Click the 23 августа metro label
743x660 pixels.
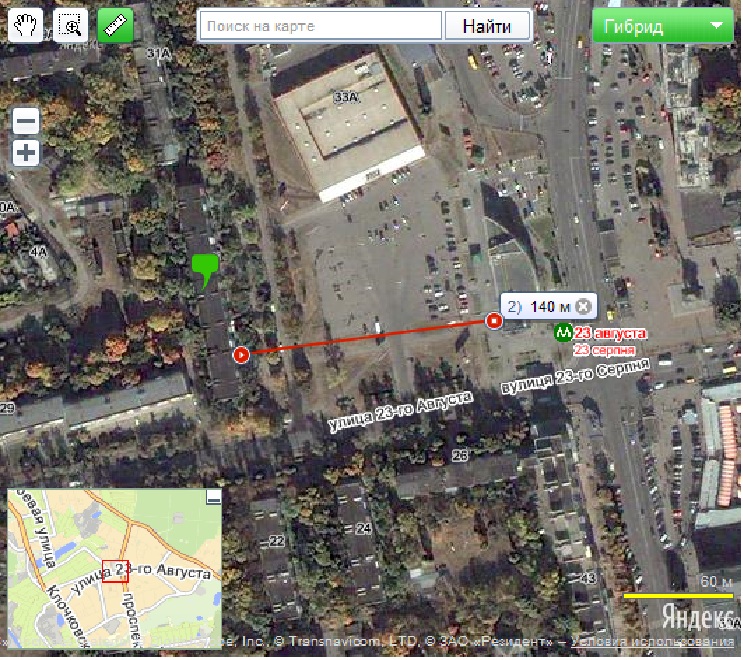pyautogui.click(x=610, y=334)
